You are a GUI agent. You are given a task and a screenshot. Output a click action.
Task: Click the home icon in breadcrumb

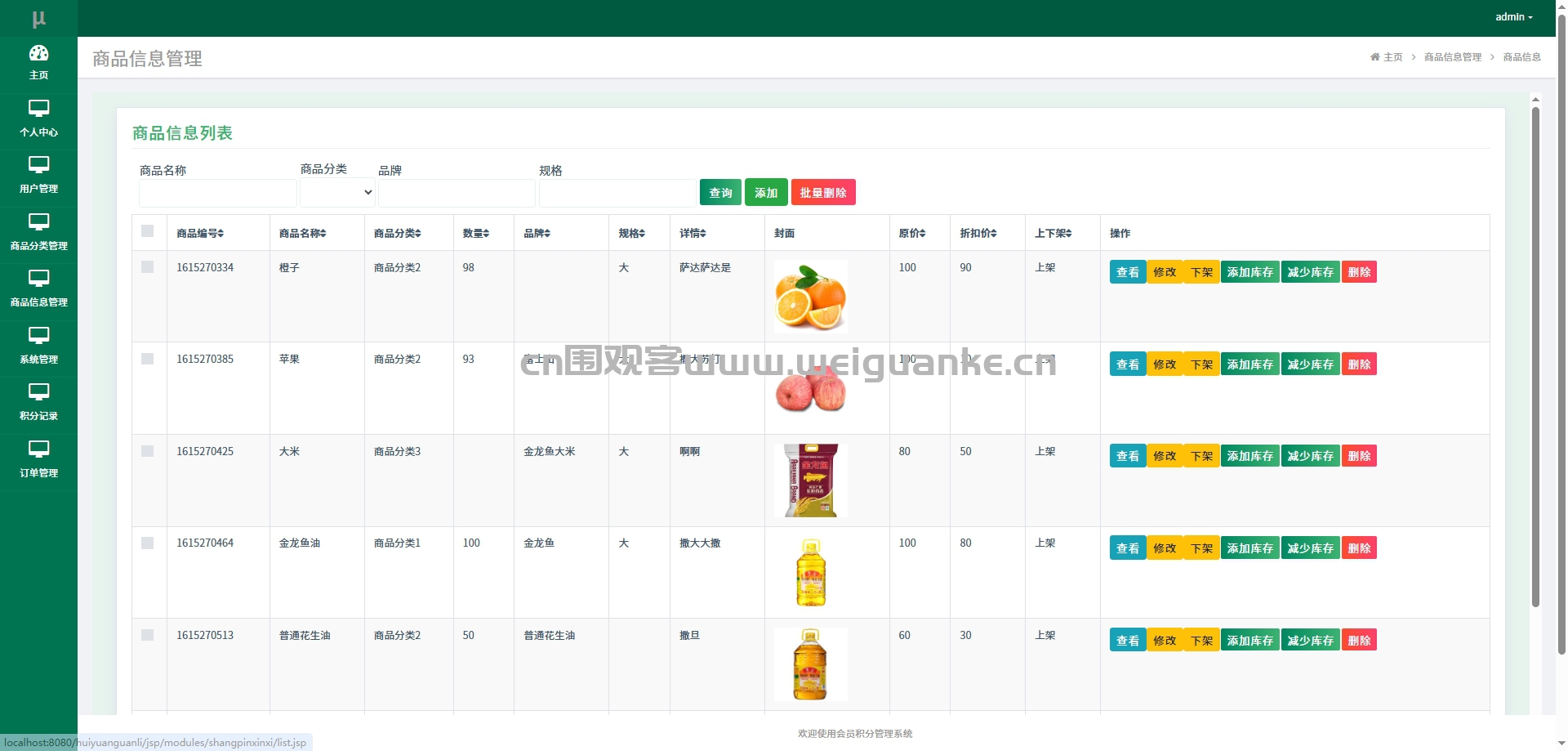point(1374,56)
